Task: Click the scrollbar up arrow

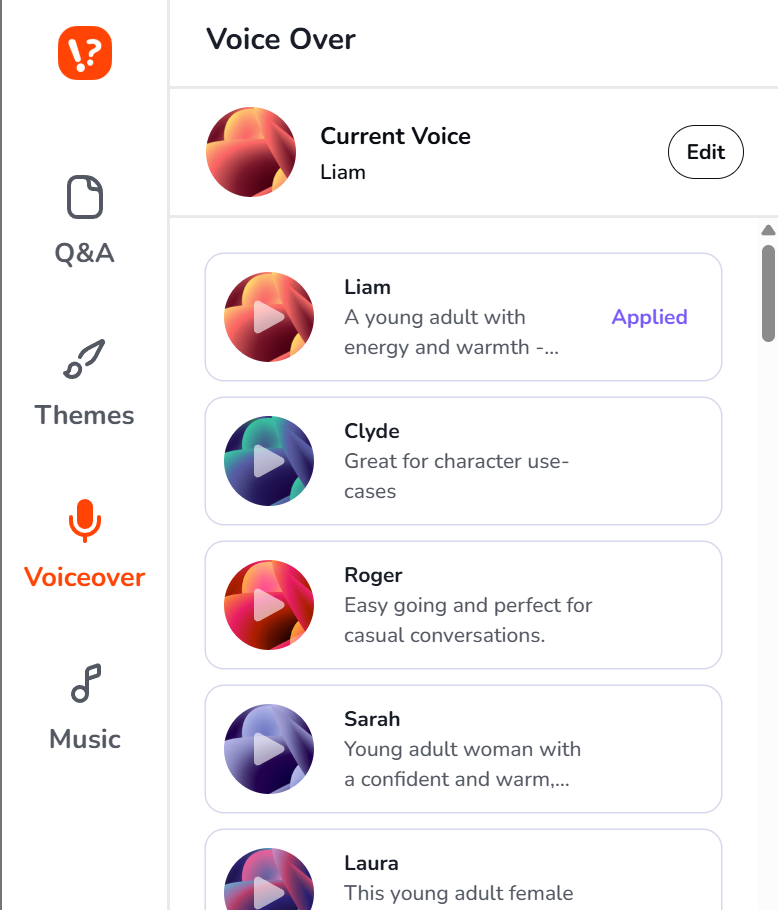Action: (768, 230)
